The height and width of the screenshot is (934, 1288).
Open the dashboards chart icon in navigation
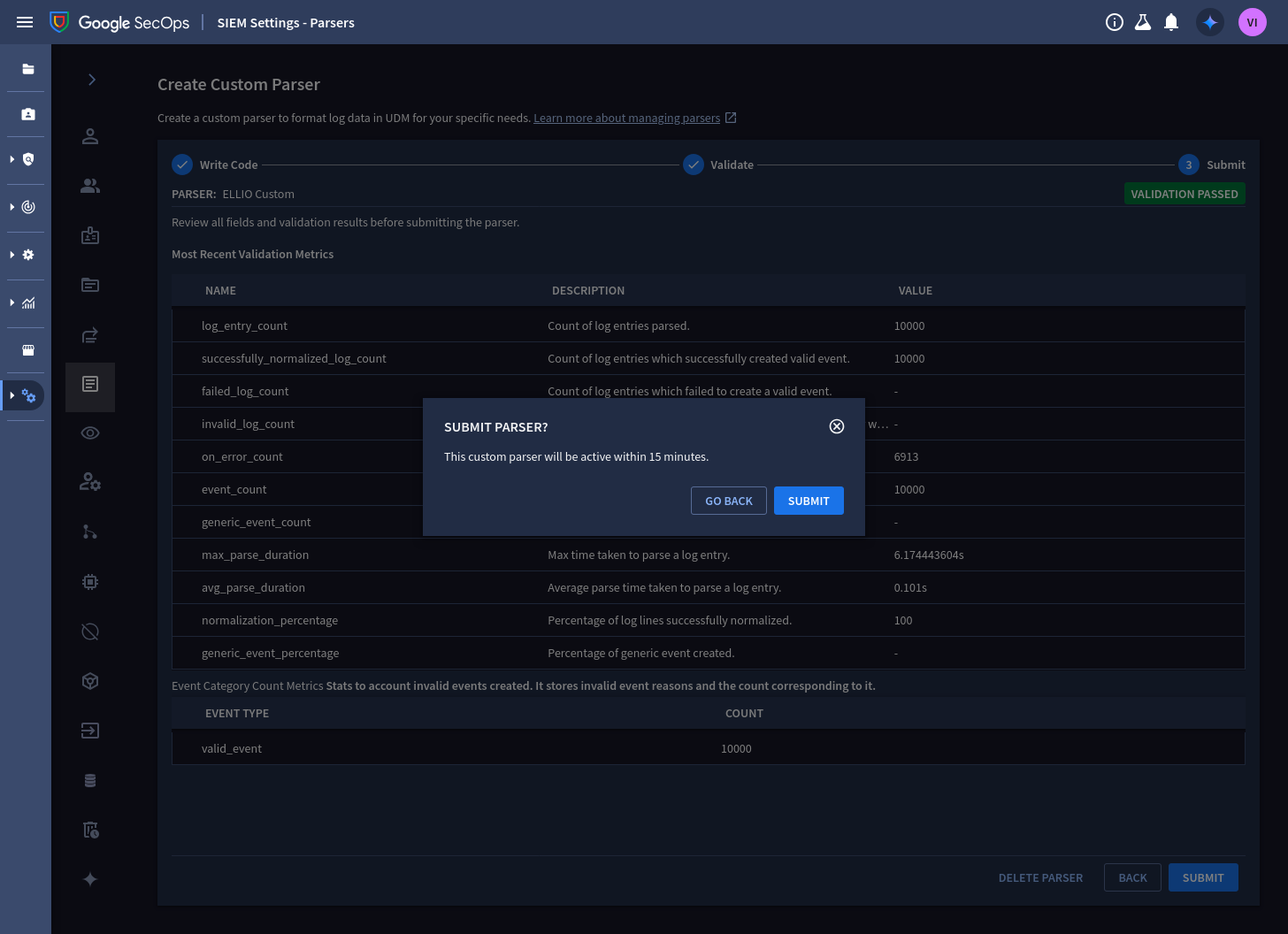28,302
